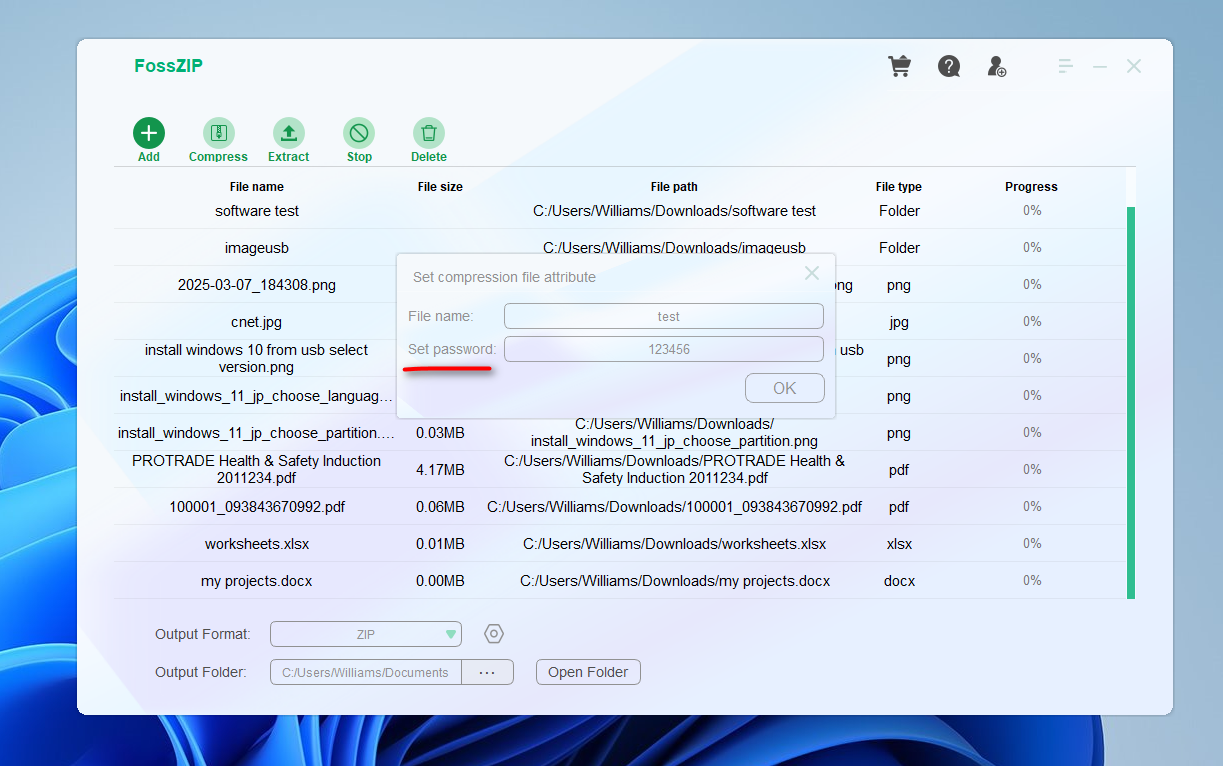Click the File path column header
The height and width of the screenshot is (766, 1223).
(x=674, y=187)
